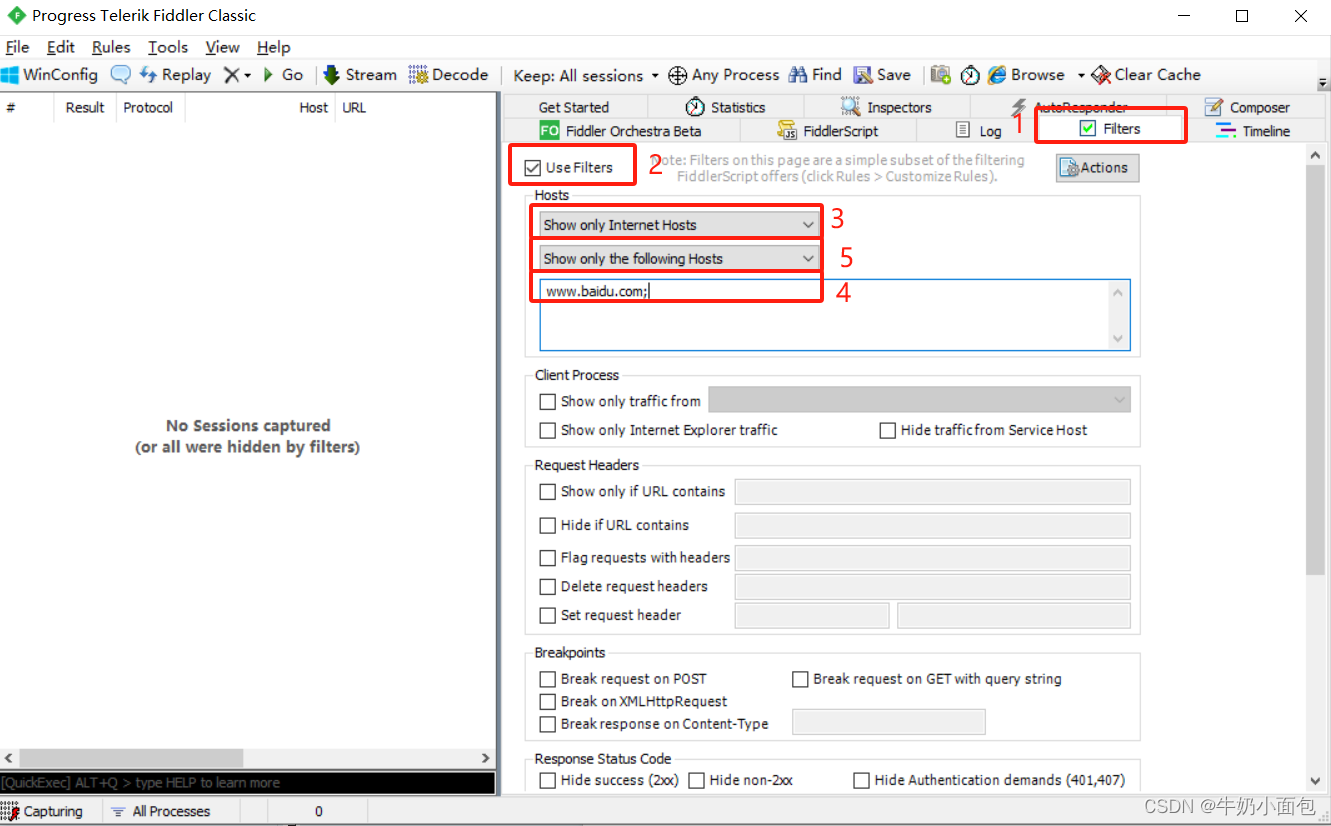Save sessions using the Save icon
Image resolution: width=1331 pixels, height=826 pixels.
pos(882,74)
